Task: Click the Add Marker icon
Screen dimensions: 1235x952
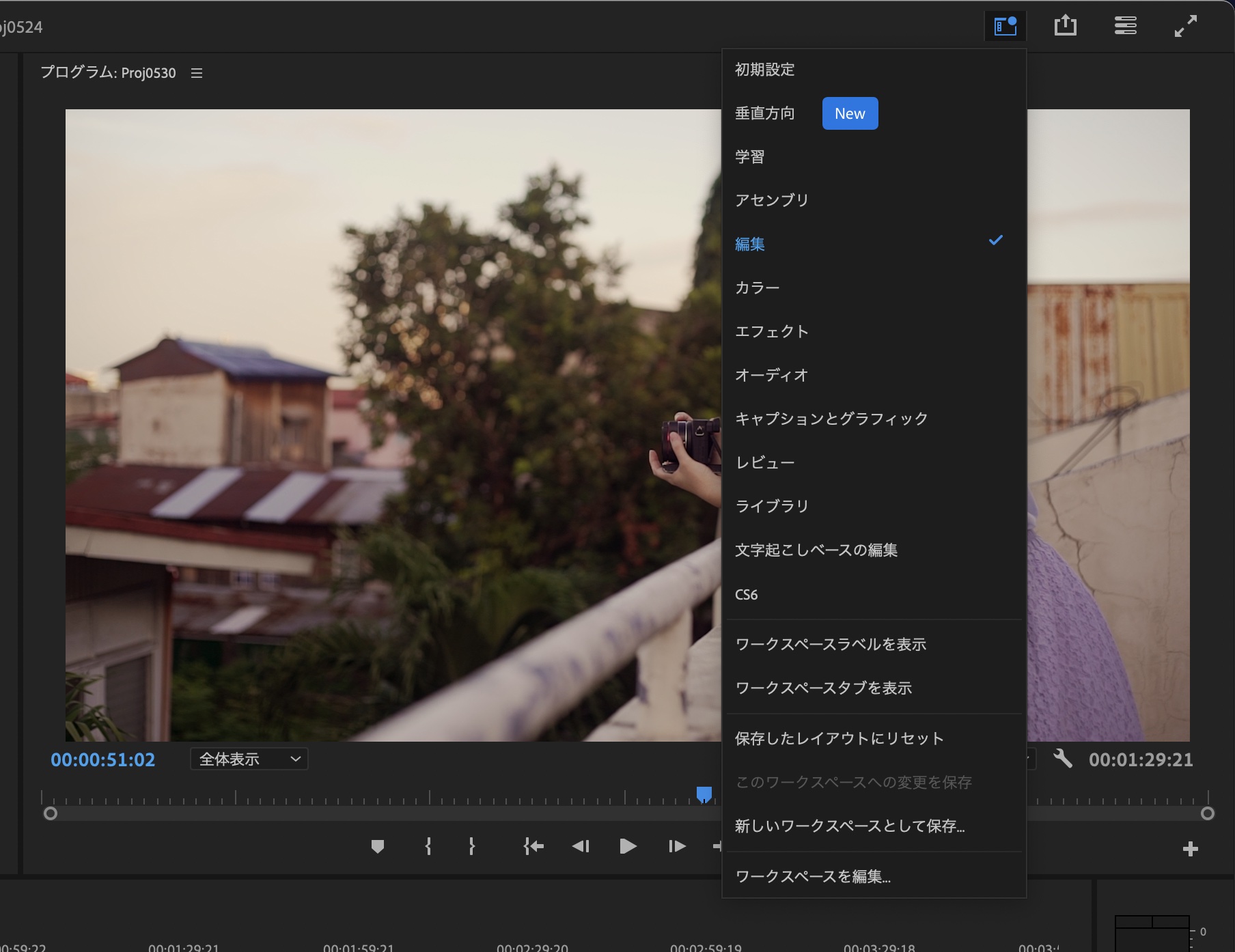Action: pos(377,847)
